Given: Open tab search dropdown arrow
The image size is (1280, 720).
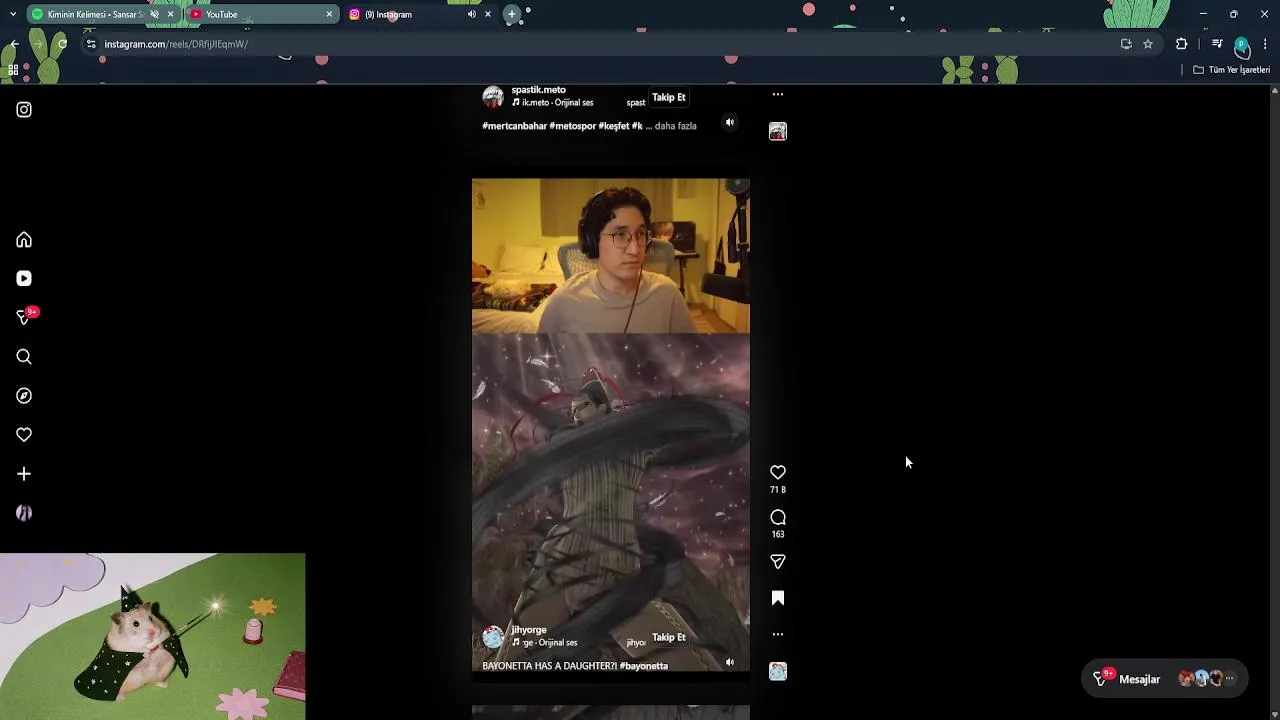Looking at the screenshot, I should click(12, 15).
